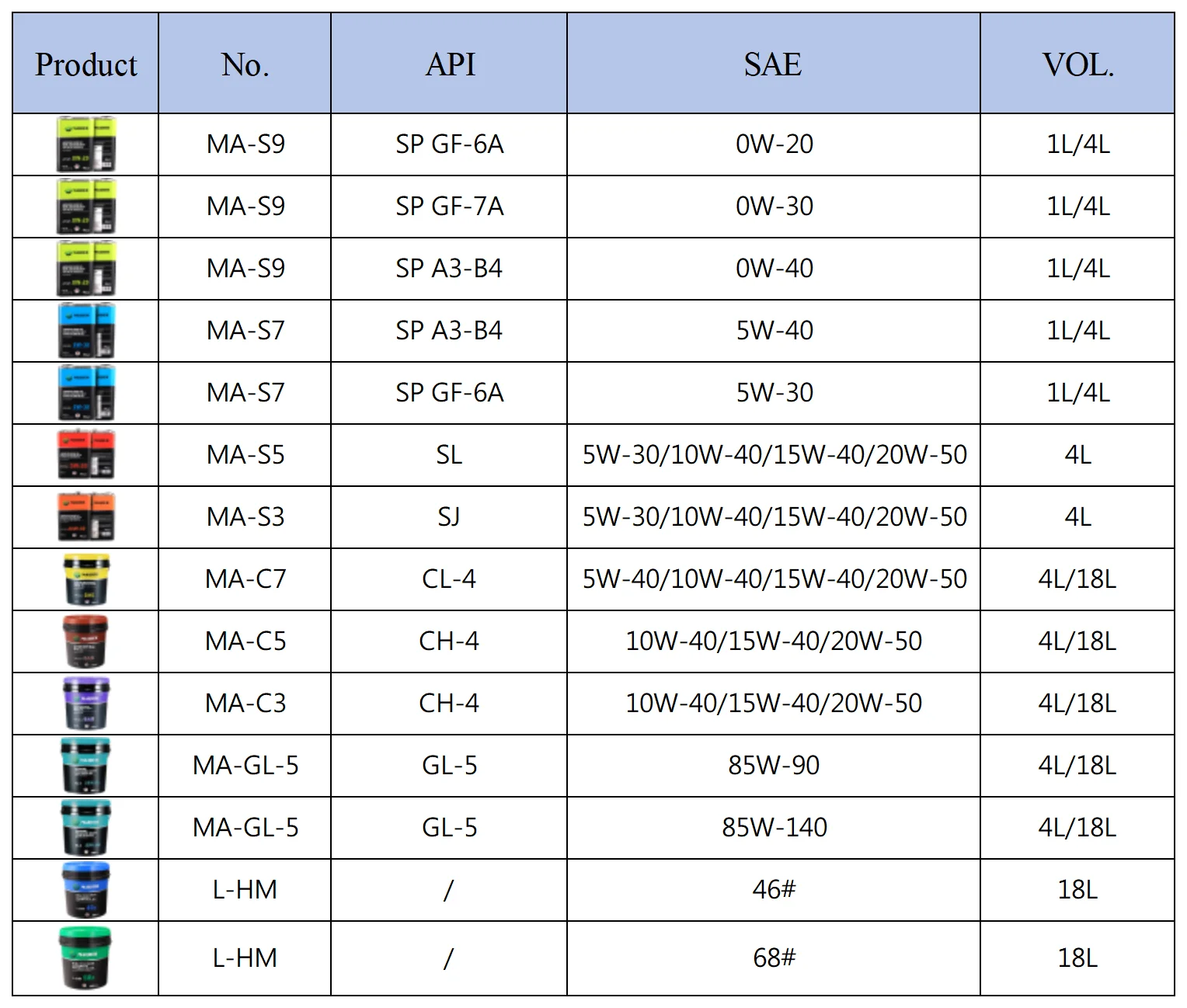Click the blue bucket image in 46# row

click(x=85, y=890)
